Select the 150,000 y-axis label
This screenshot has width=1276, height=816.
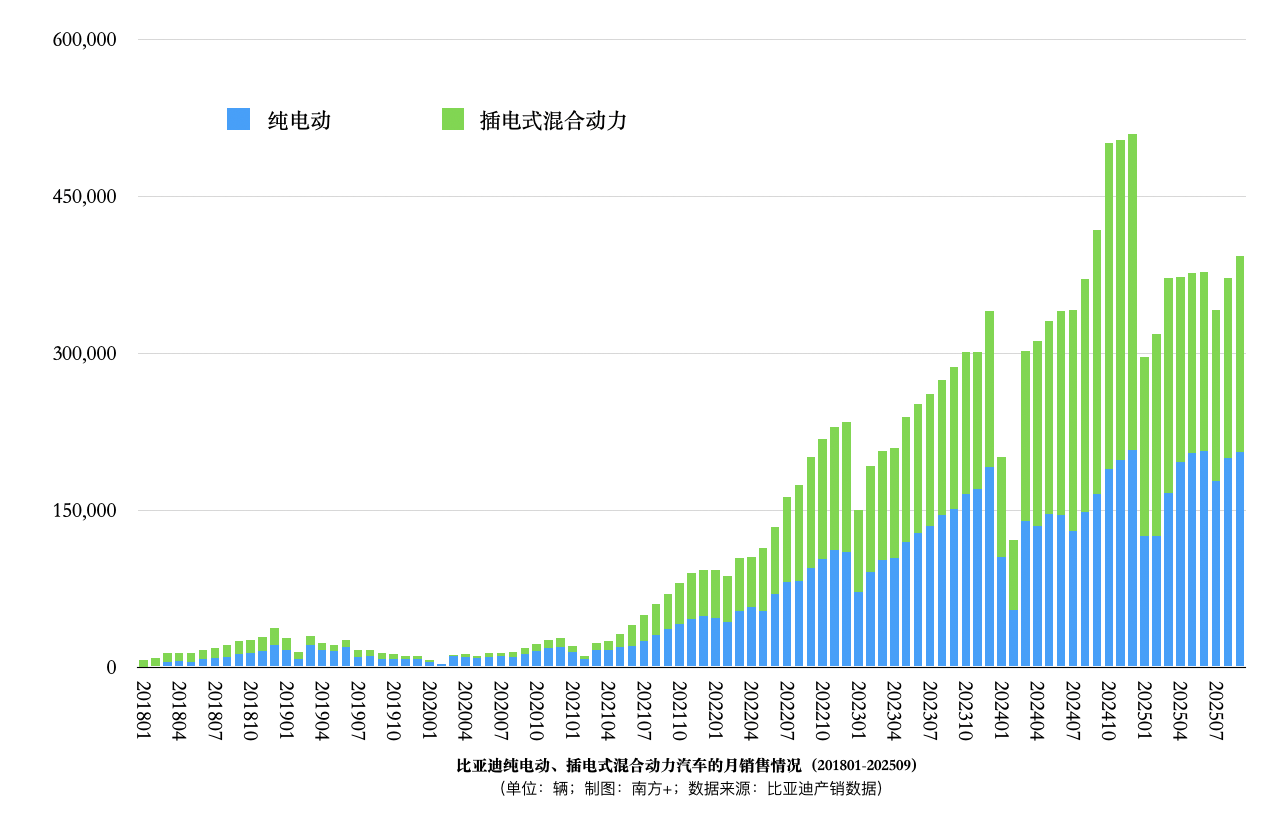84,511
